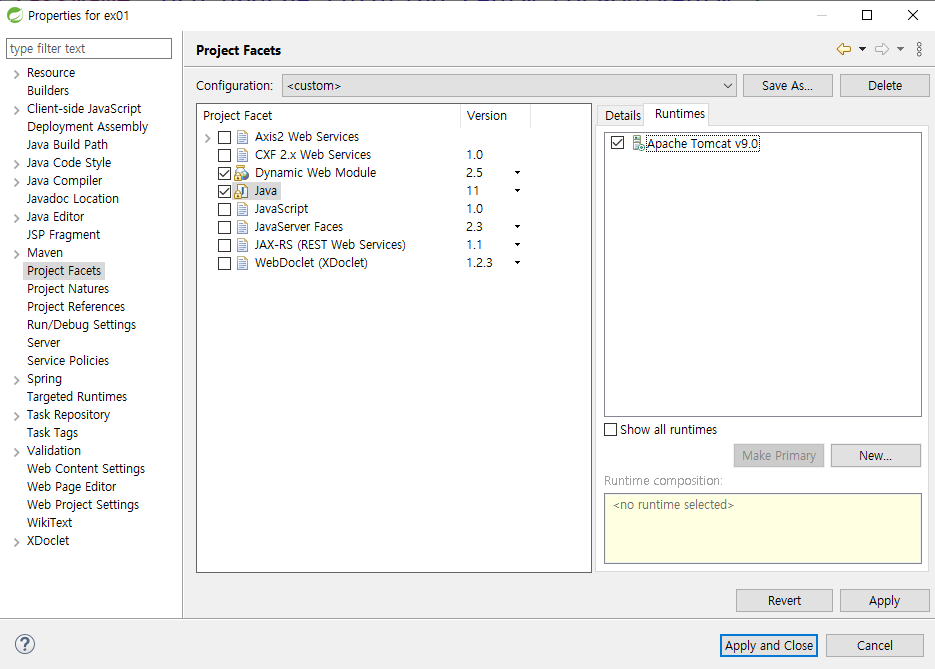Click the forward navigation arrow icon
The image size is (935, 669).
click(x=882, y=49)
